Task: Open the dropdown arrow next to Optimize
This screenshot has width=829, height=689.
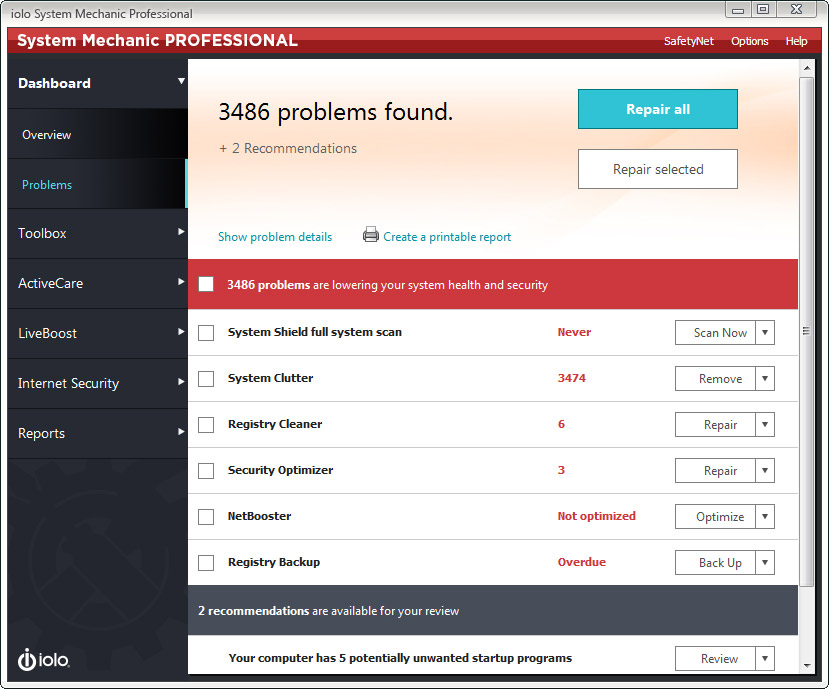Action: [x=765, y=517]
